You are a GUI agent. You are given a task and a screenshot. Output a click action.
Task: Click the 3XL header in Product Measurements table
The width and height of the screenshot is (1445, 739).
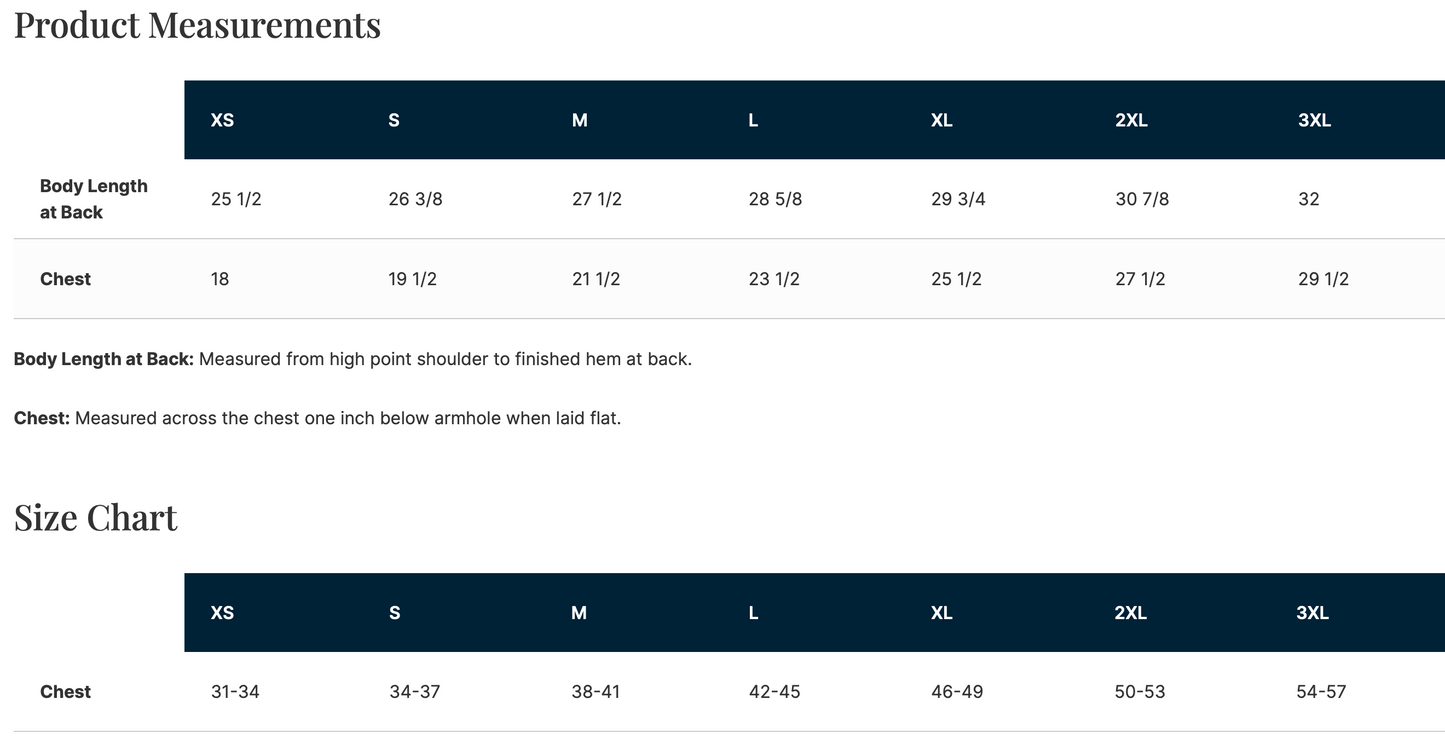[x=1314, y=120]
